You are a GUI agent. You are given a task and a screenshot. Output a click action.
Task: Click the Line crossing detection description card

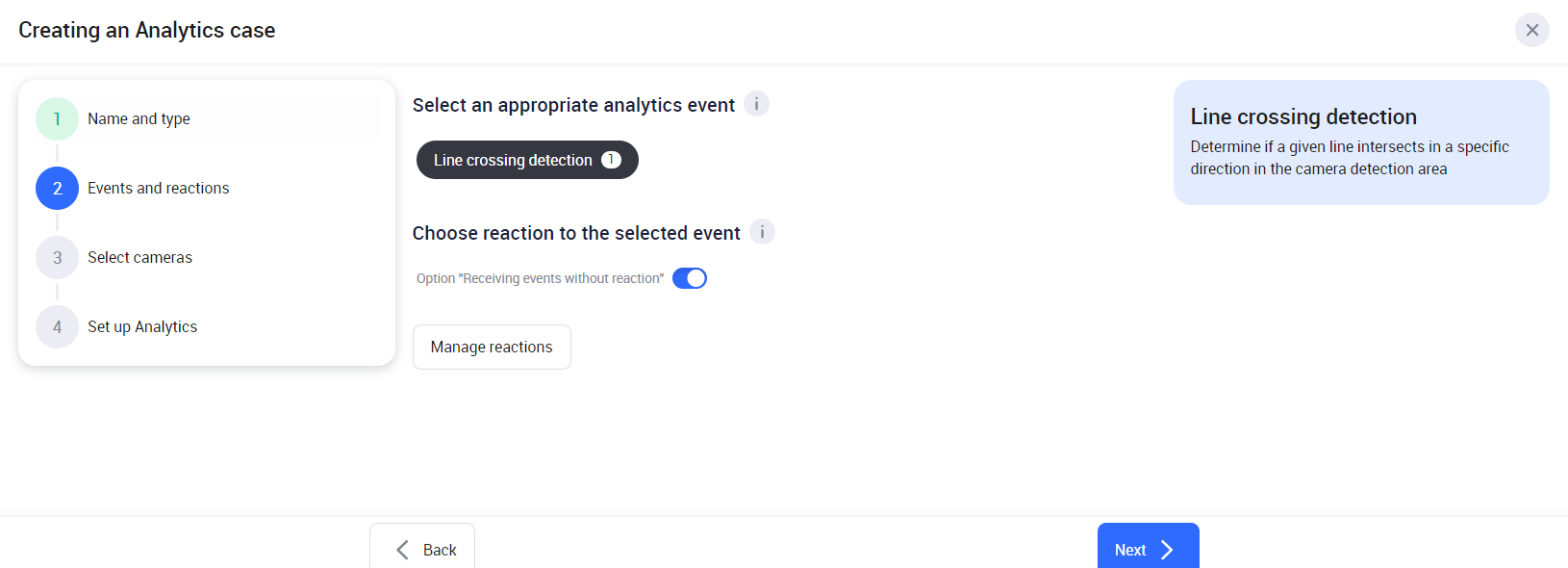[x=1360, y=142]
